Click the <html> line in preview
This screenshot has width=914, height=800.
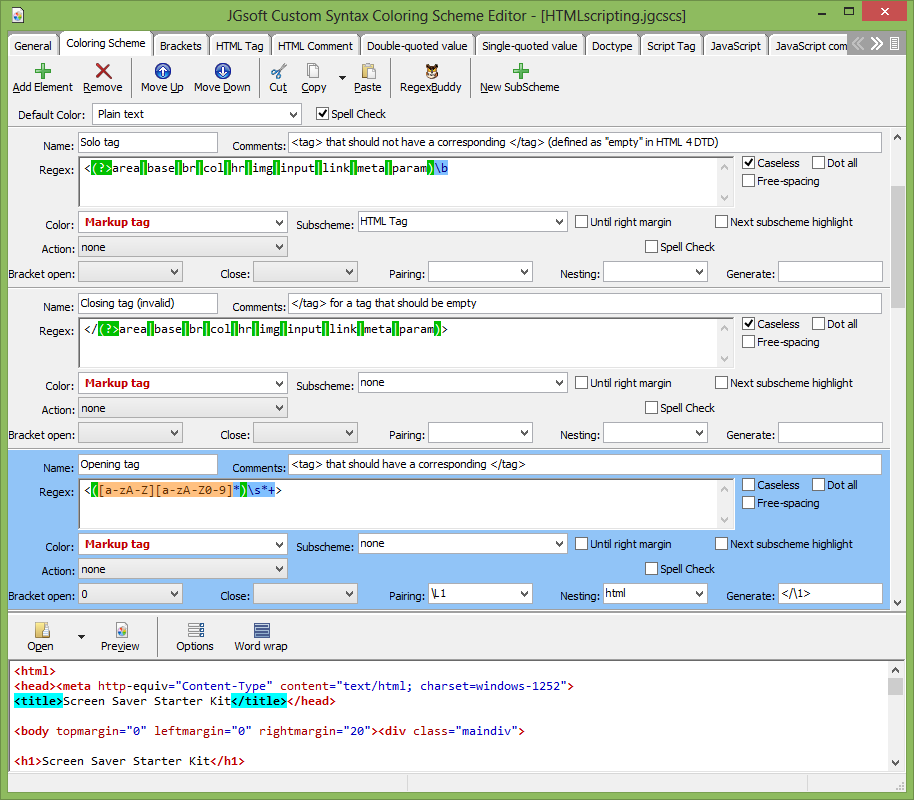pos(35,671)
